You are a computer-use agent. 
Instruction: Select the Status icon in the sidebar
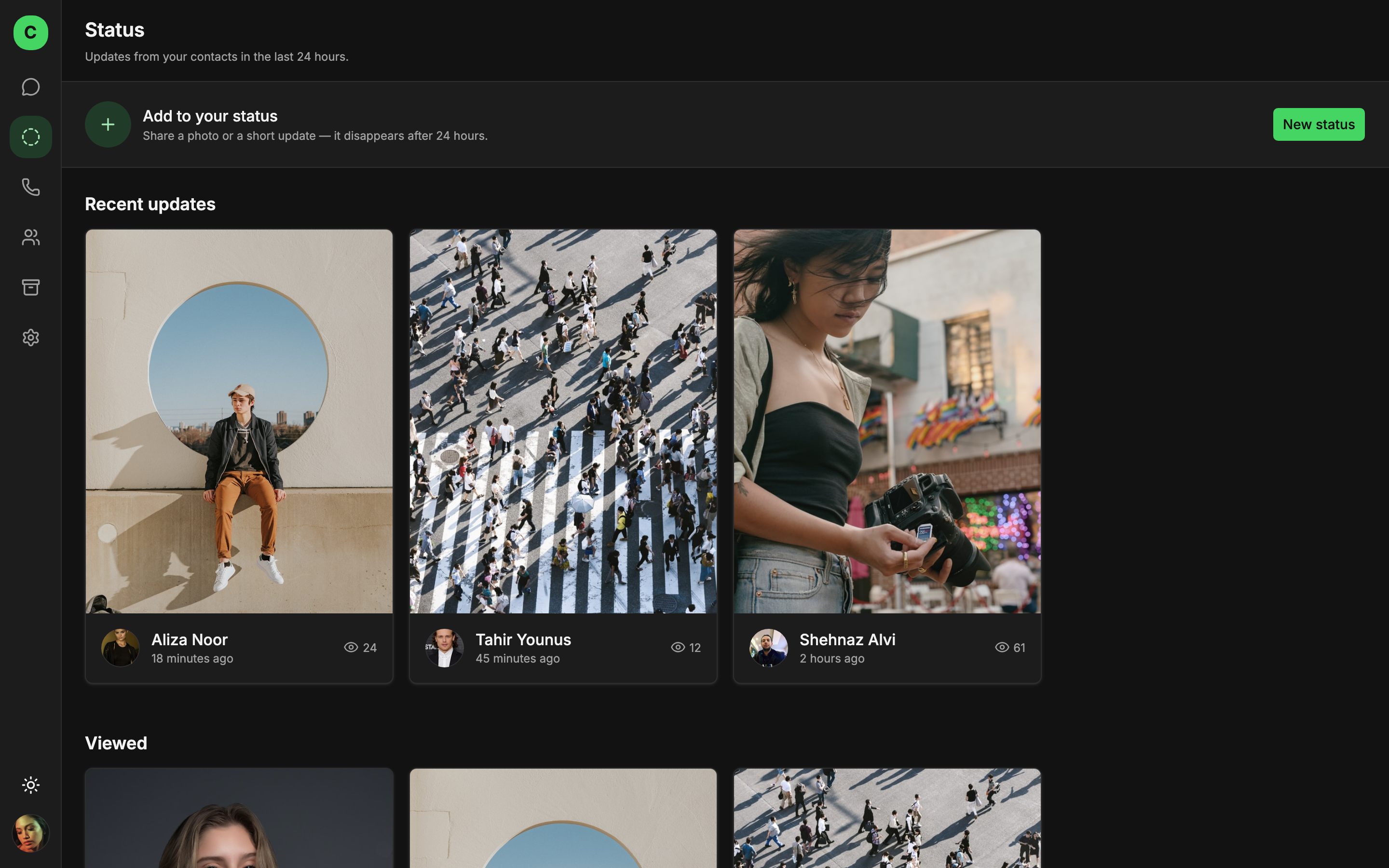(x=30, y=137)
